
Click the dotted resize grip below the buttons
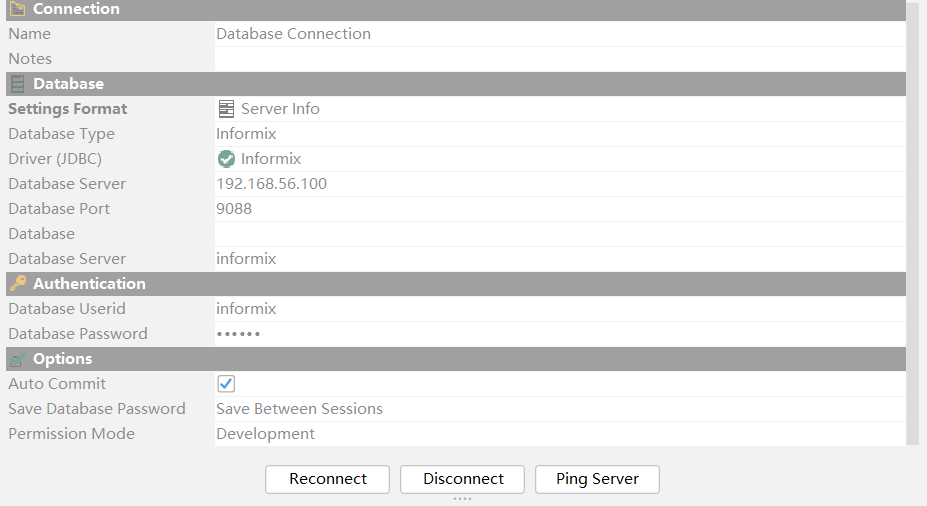coord(462,499)
